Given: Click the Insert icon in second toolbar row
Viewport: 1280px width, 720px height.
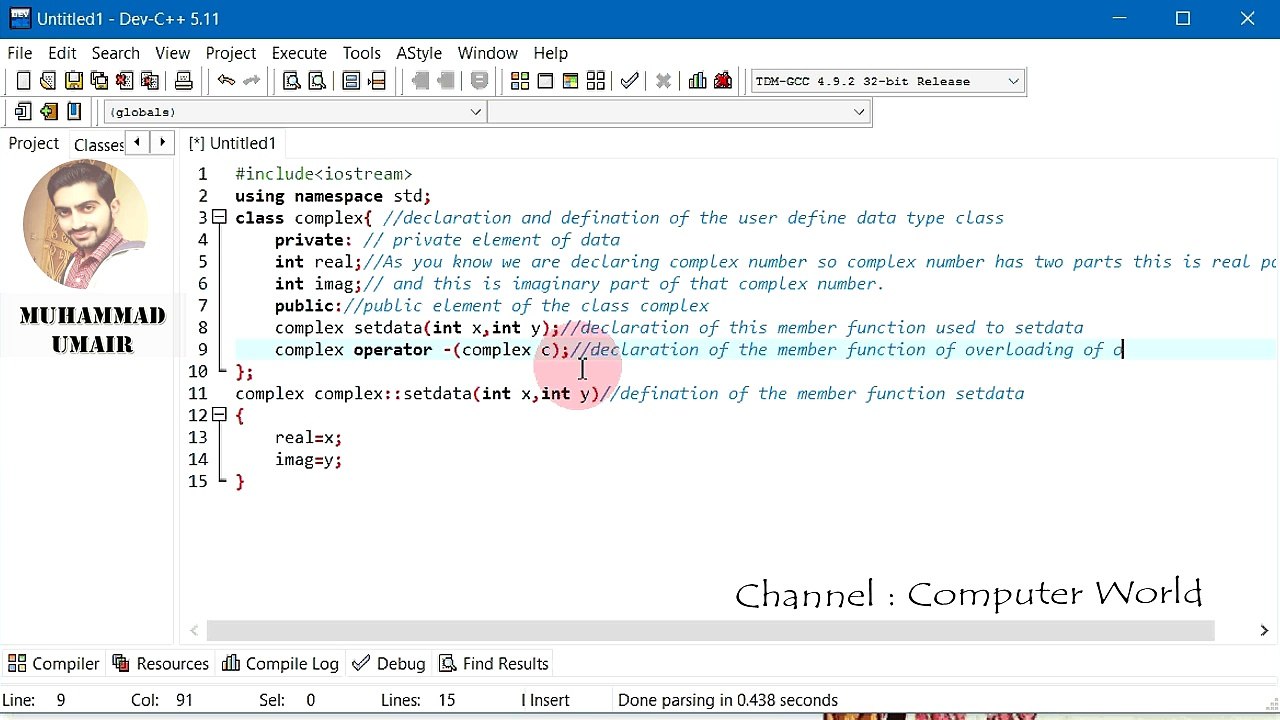Looking at the screenshot, I should pyautogui.click(x=48, y=112).
